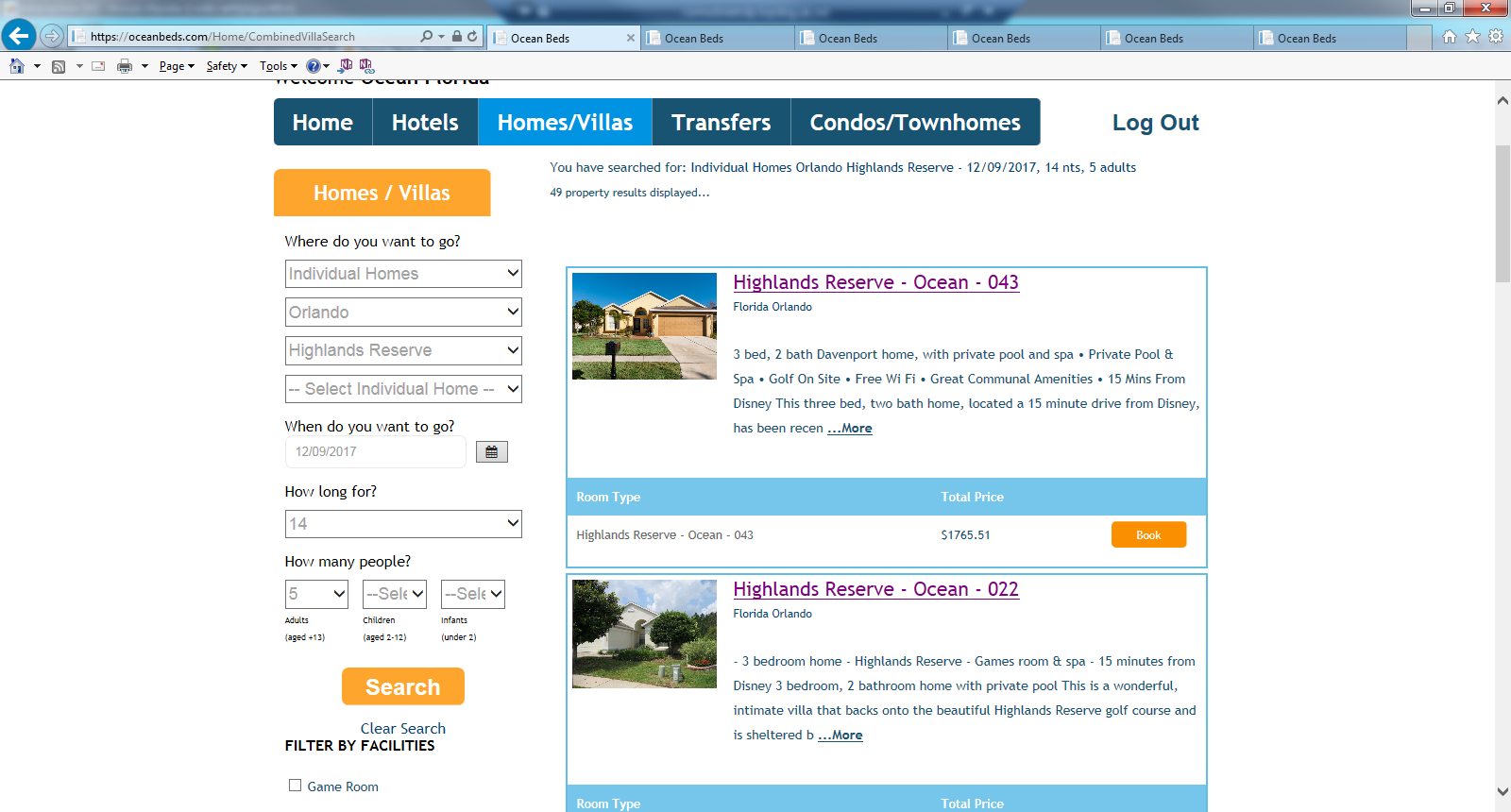Viewport: 1511px width, 812px height.
Task: Expand the arrow next to the feeds icon
Action: [79, 66]
